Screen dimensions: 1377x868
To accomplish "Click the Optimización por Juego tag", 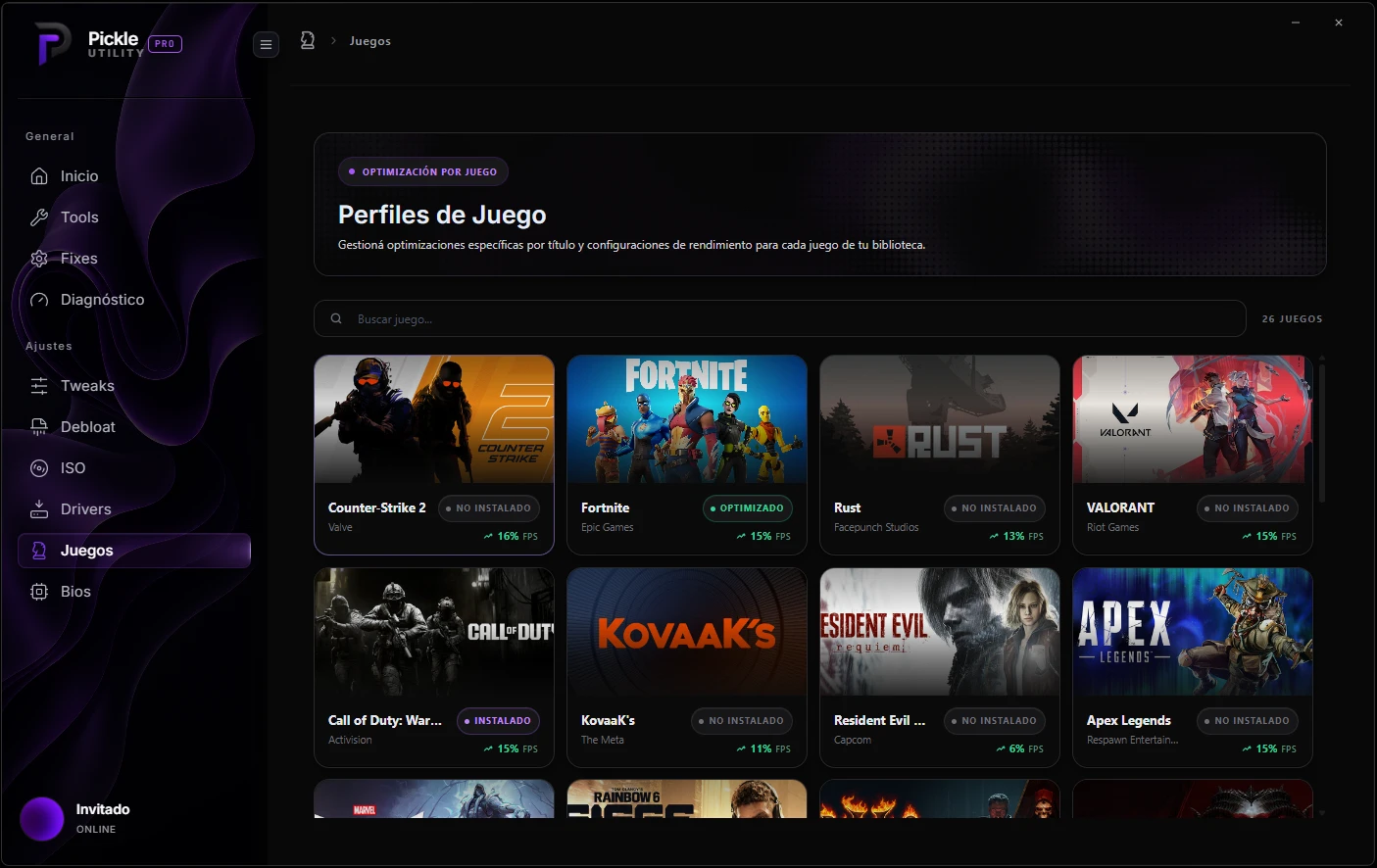I will 423,171.
